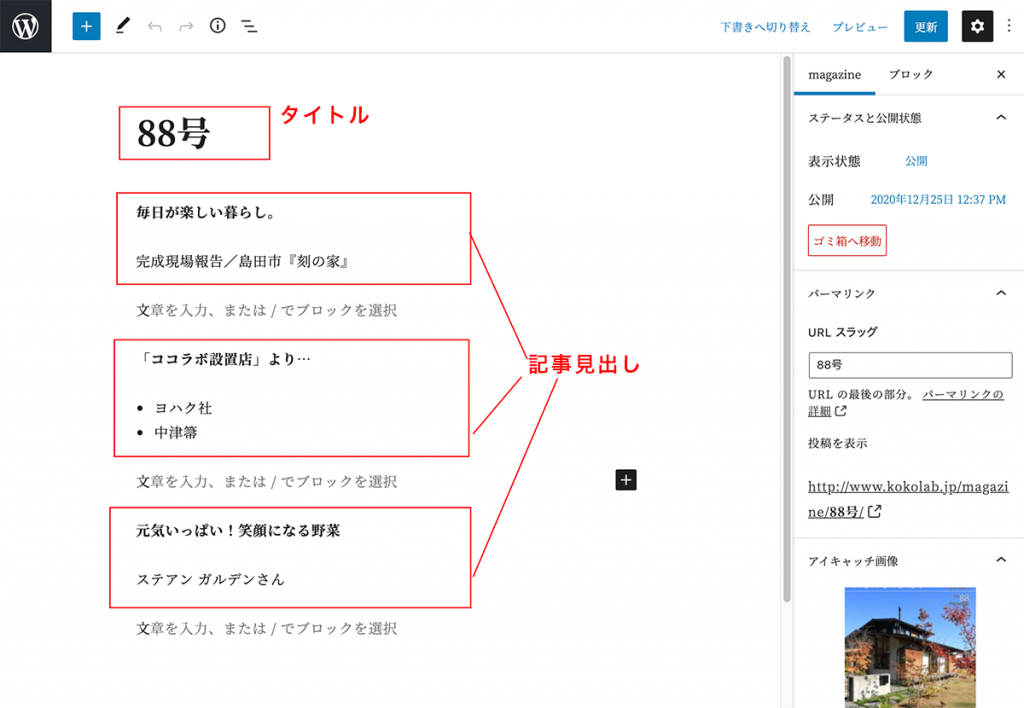Click the featured image house thumbnail
Viewport: 1024px width, 708px height.
[910, 647]
